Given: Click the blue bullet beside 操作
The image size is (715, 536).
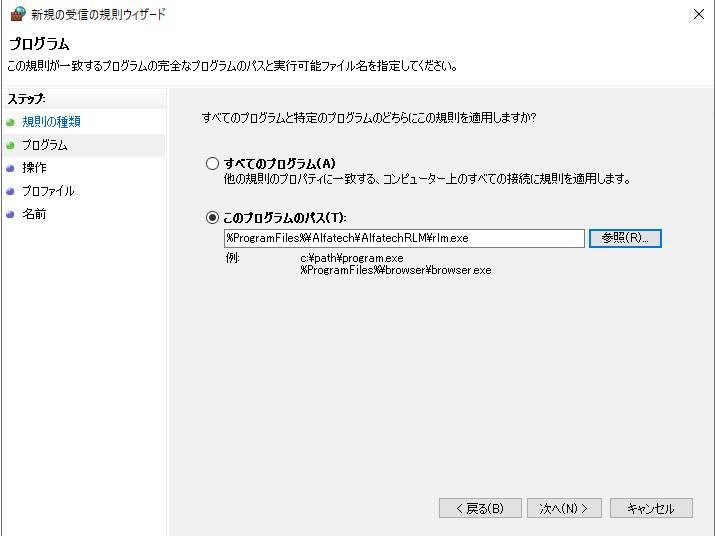Looking at the screenshot, I should pos(10,168).
